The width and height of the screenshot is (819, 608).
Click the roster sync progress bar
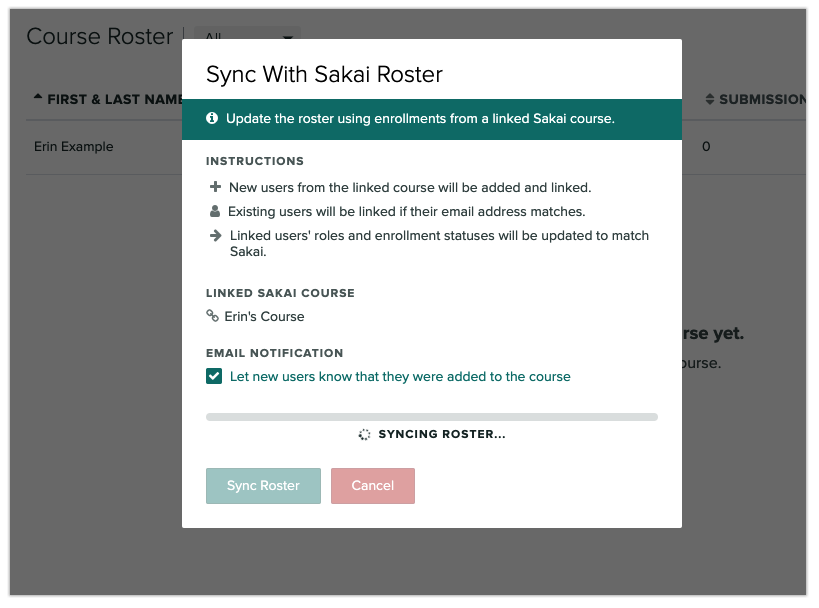click(x=432, y=416)
